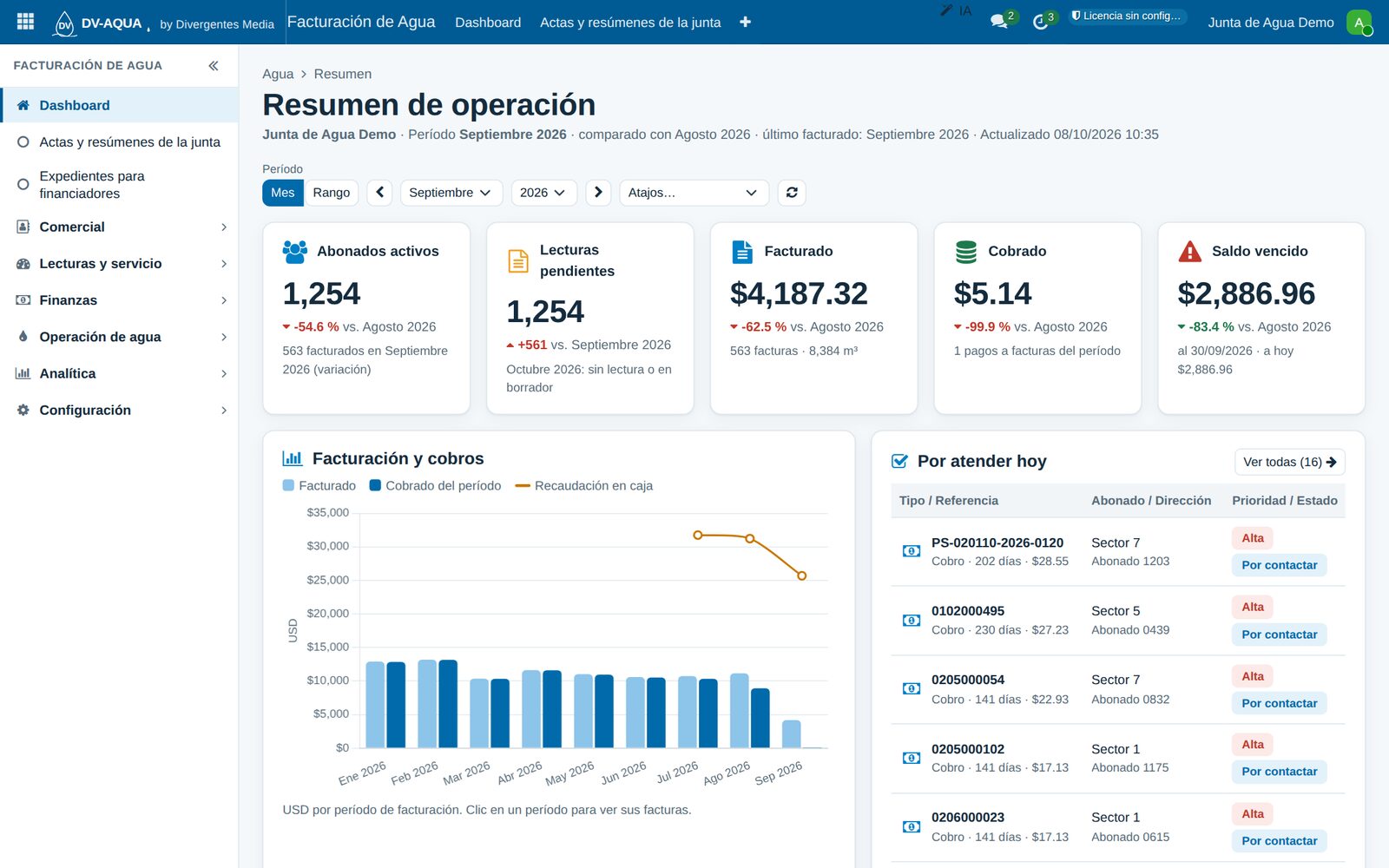Click the Sep 2026 Facturado bar
The image size is (1389, 868).
point(791,734)
